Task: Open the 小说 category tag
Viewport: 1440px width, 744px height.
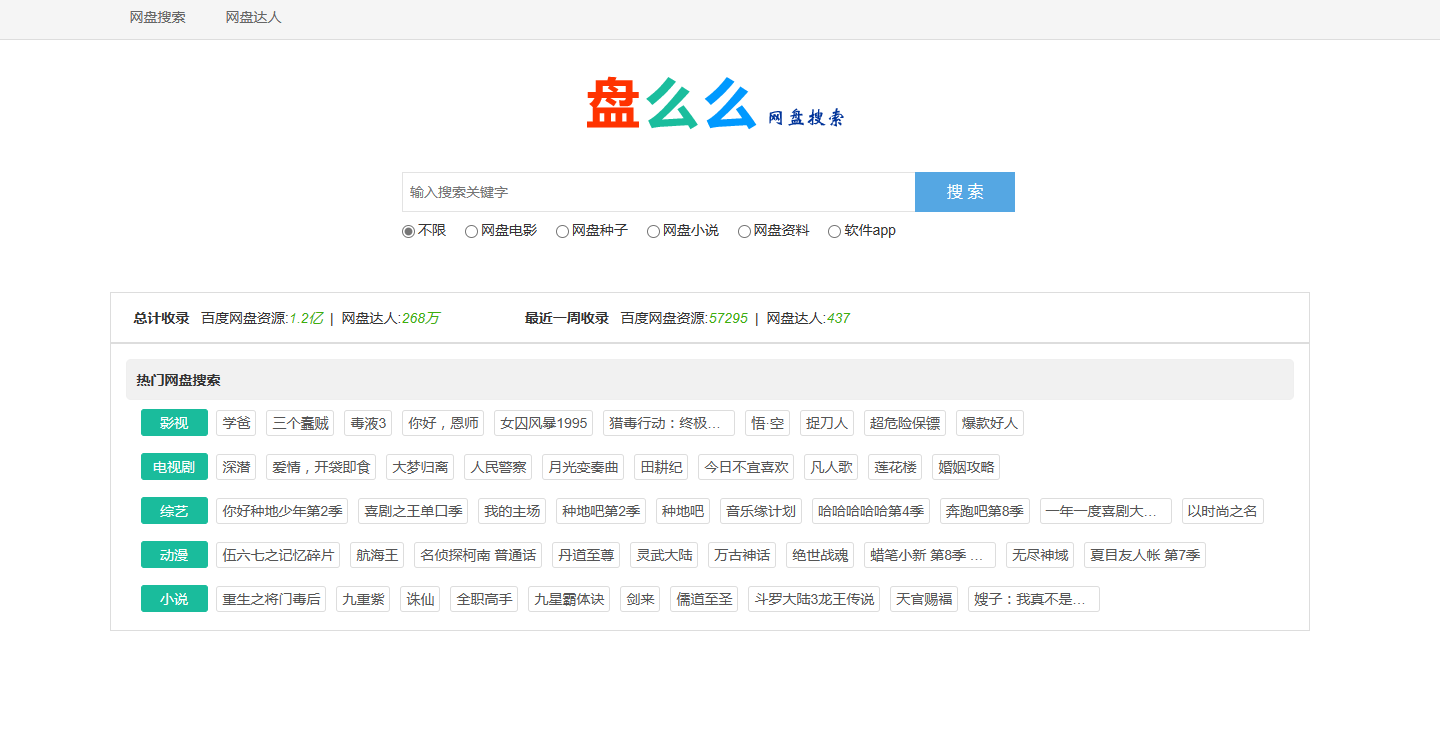Action: click(174, 599)
